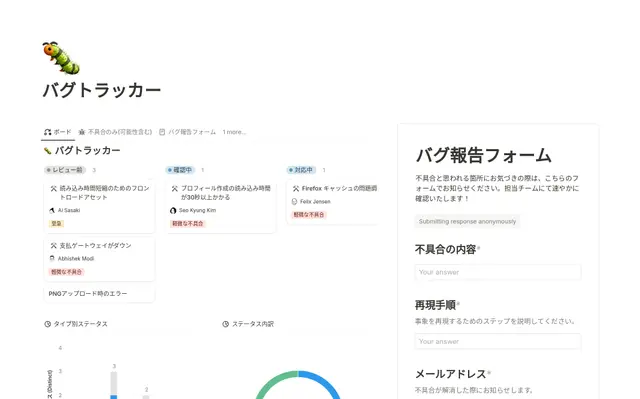
Task: Click the chart icon beside ステータス内訳
Action: click(226, 324)
